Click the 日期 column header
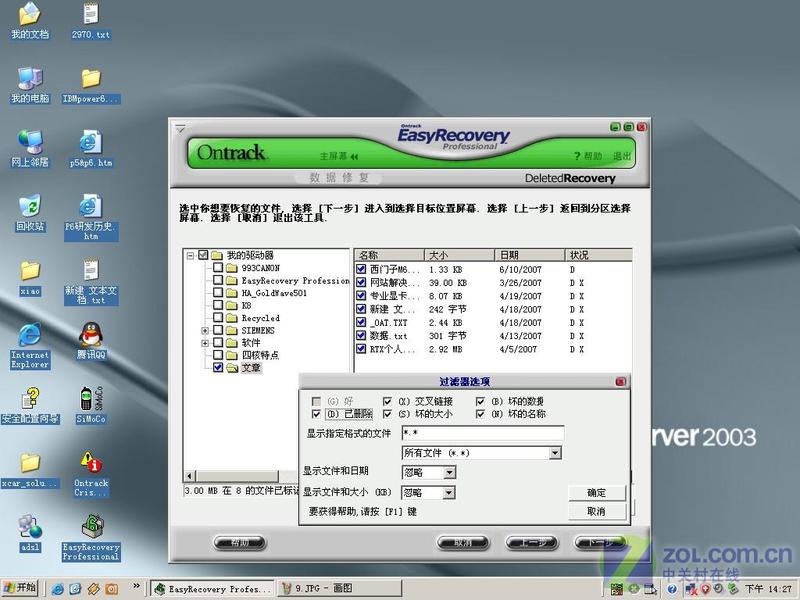Image resolution: width=800 pixels, height=600 pixels. pos(530,255)
